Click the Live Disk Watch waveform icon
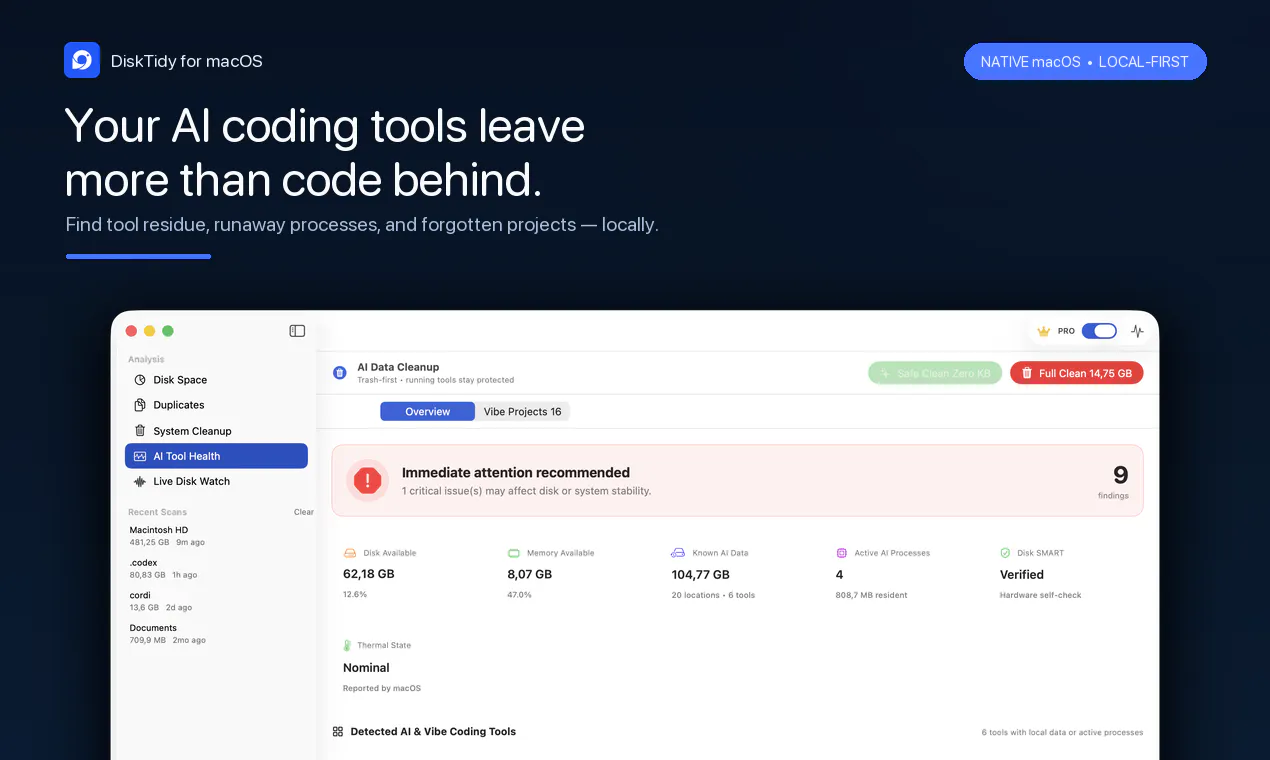The width and height of the screenshot is (1270, 760). 140,481
